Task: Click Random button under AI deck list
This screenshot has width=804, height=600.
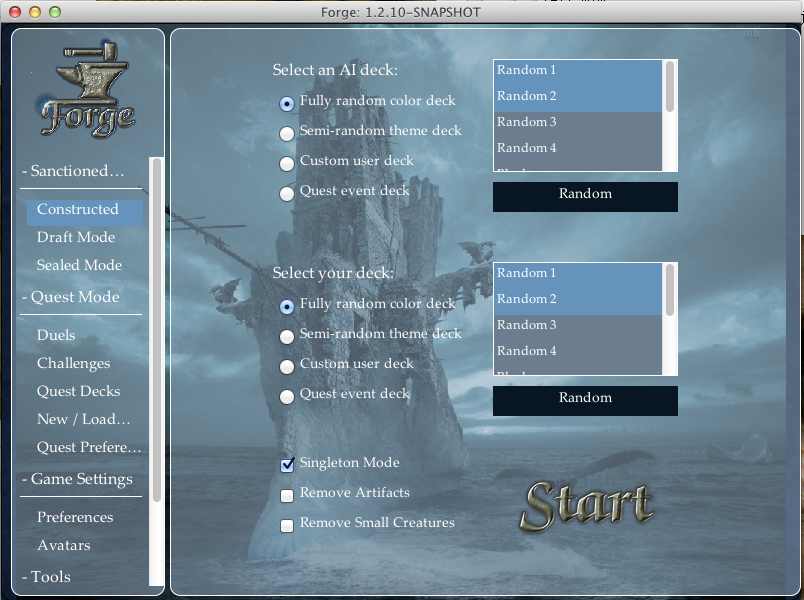Action: click(585, 195)
